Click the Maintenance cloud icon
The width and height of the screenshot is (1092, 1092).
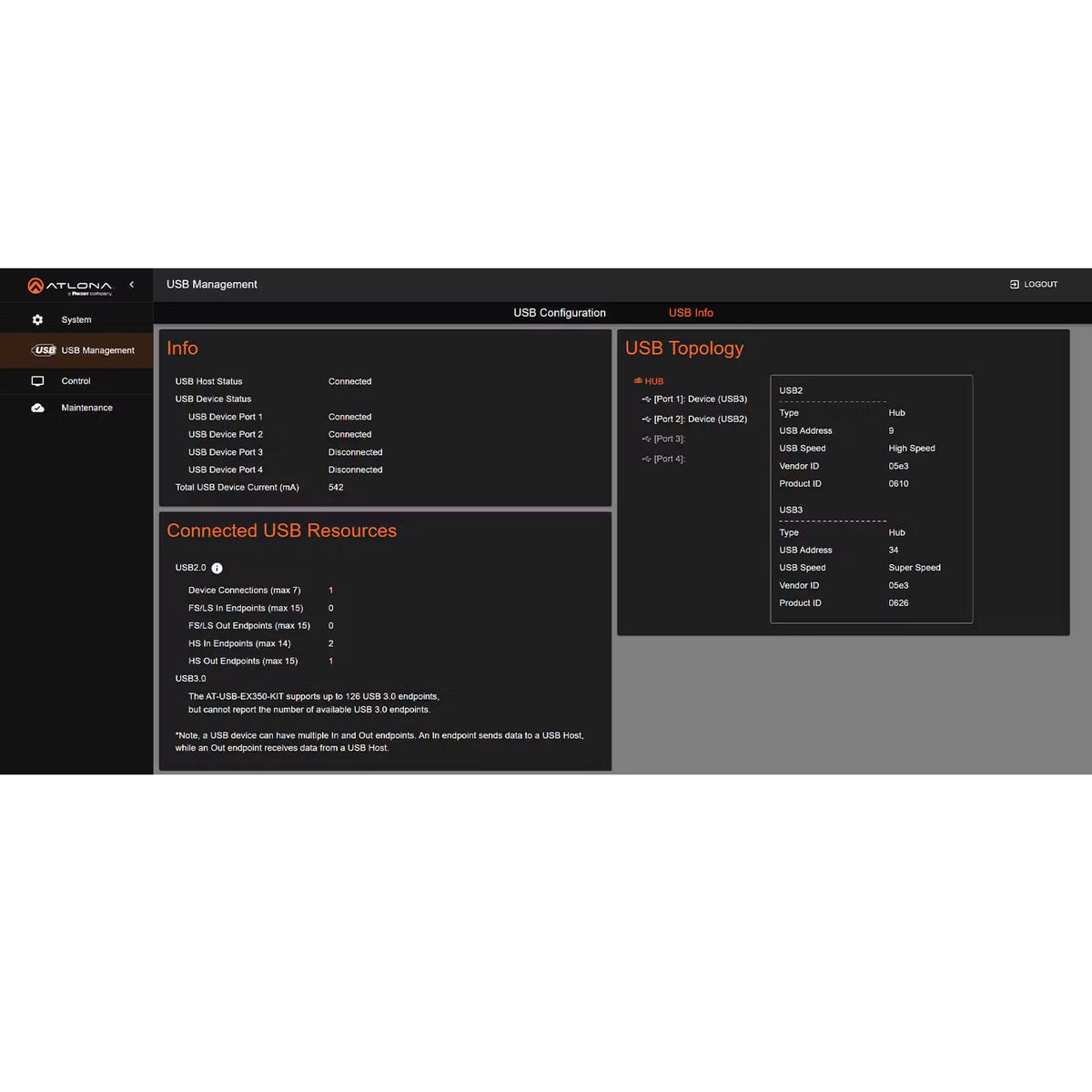click(37, 408)
